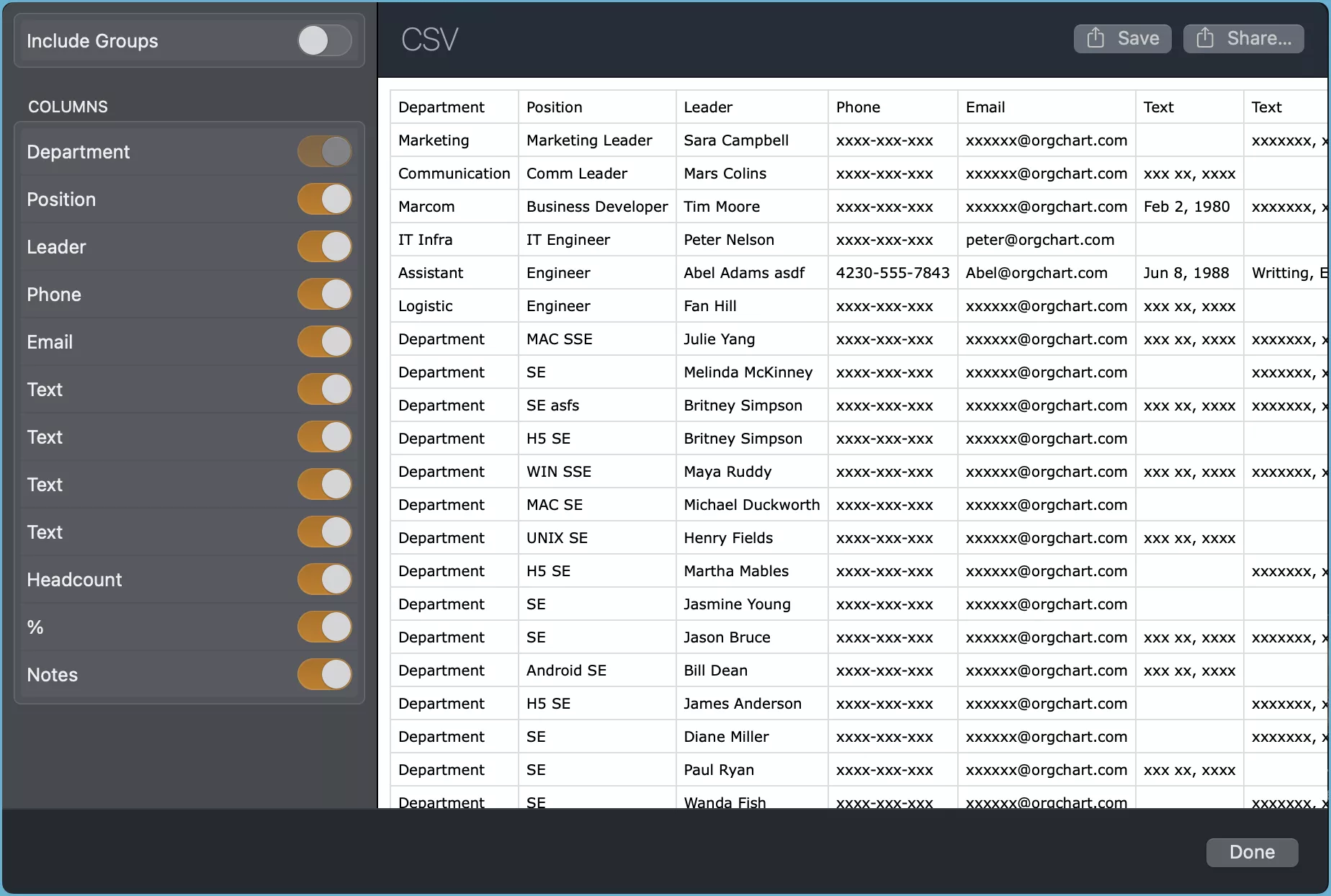Click the Done button

pyautogui.click(x=1252, y=852)
